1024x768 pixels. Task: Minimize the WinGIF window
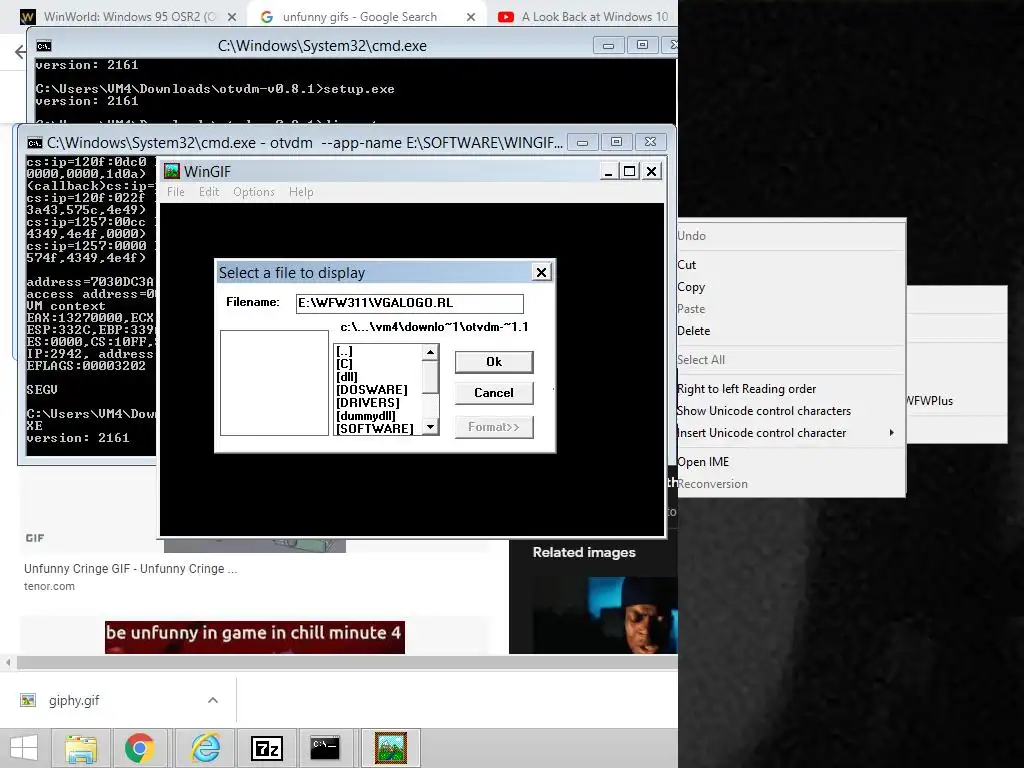[608, 172]
